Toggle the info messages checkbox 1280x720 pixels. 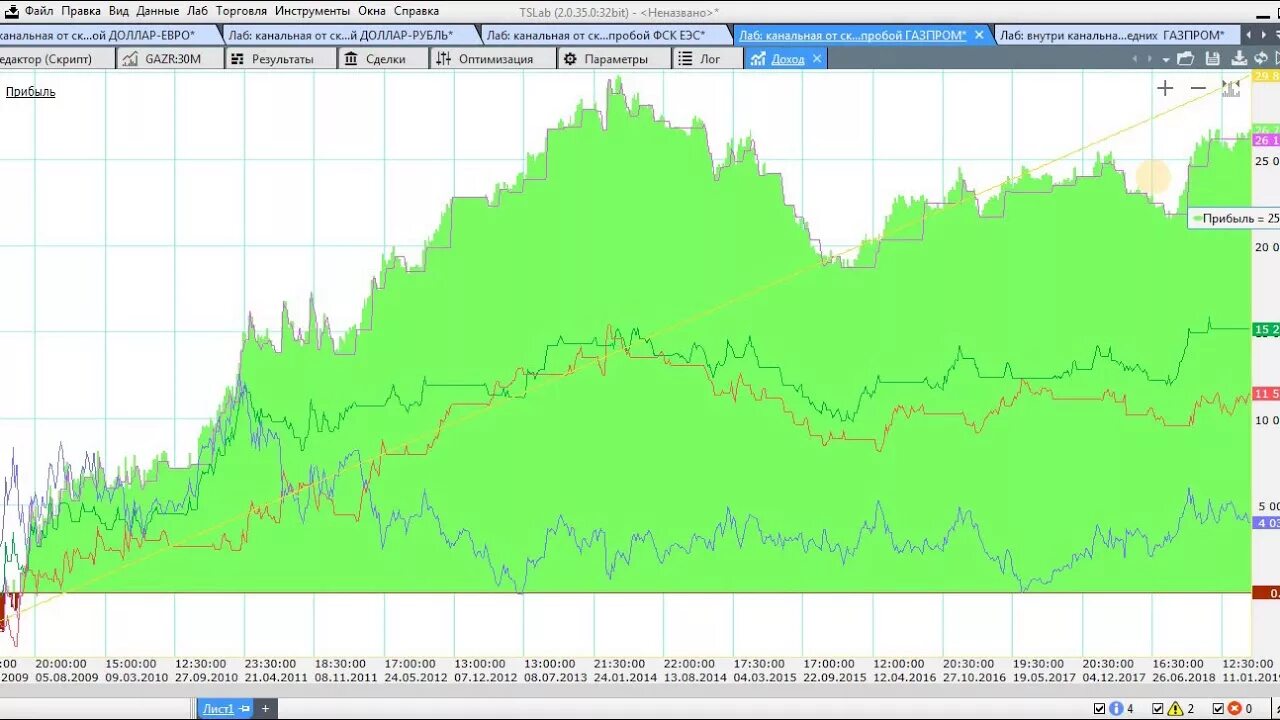coord(1100,709)
